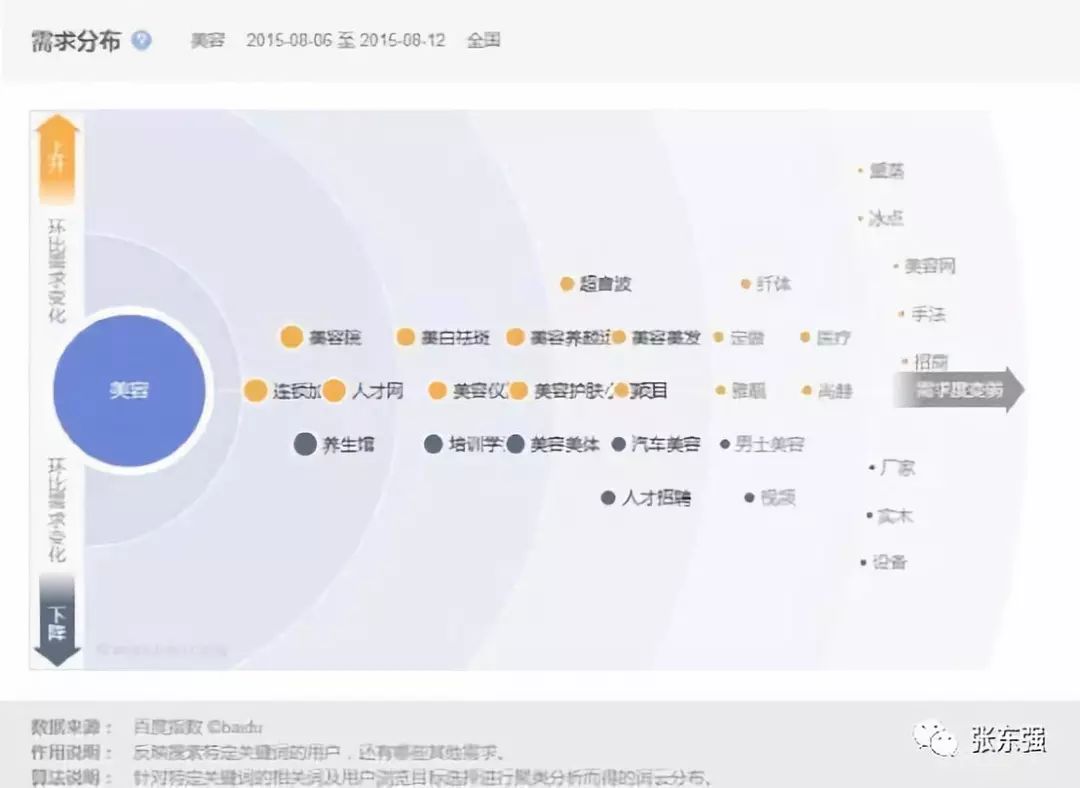Click the dark 下降 down arrow

click(x=57, y=620)
